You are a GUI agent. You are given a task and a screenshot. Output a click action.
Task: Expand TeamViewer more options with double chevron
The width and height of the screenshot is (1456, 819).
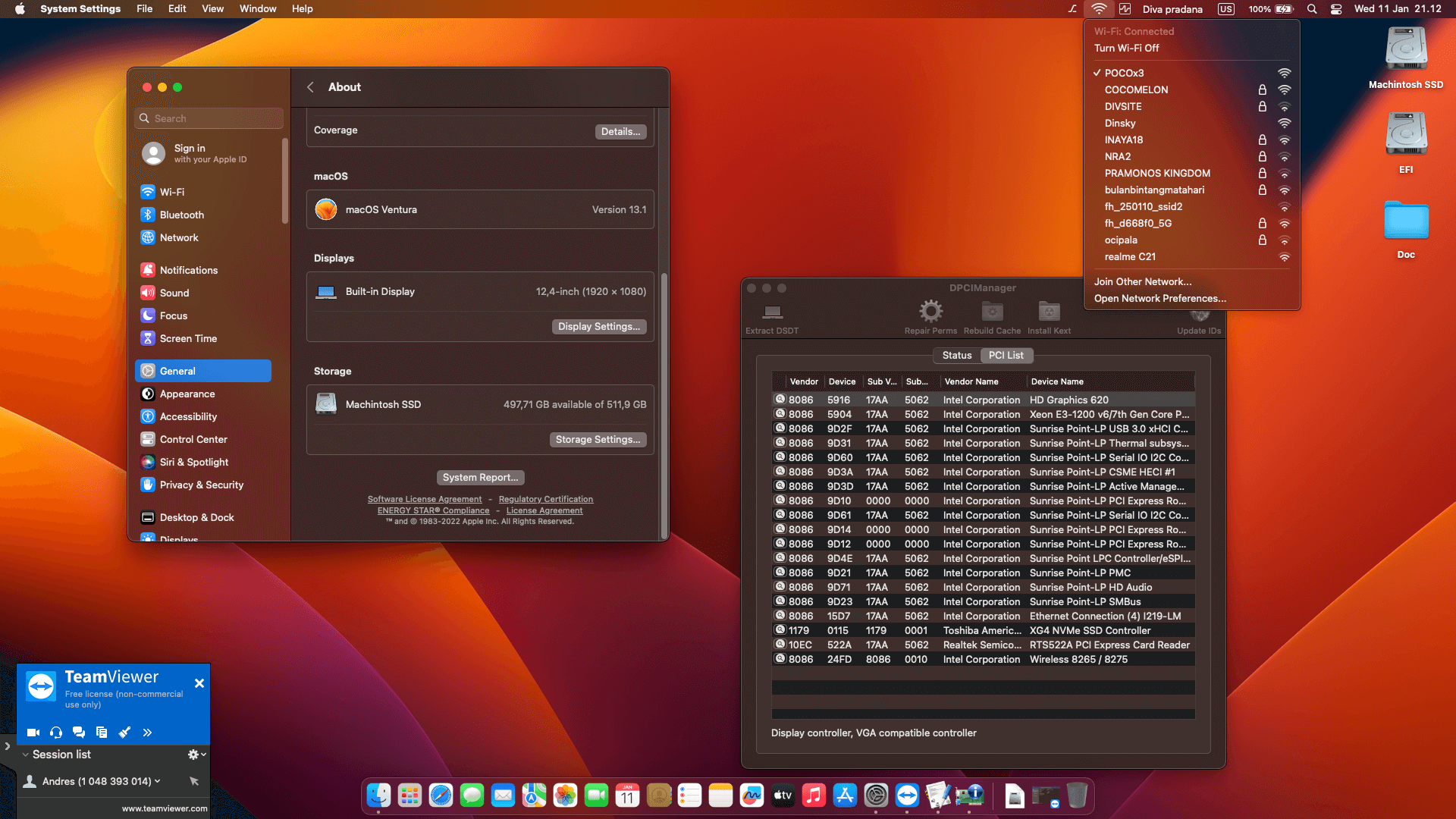(x=147, y=733)
